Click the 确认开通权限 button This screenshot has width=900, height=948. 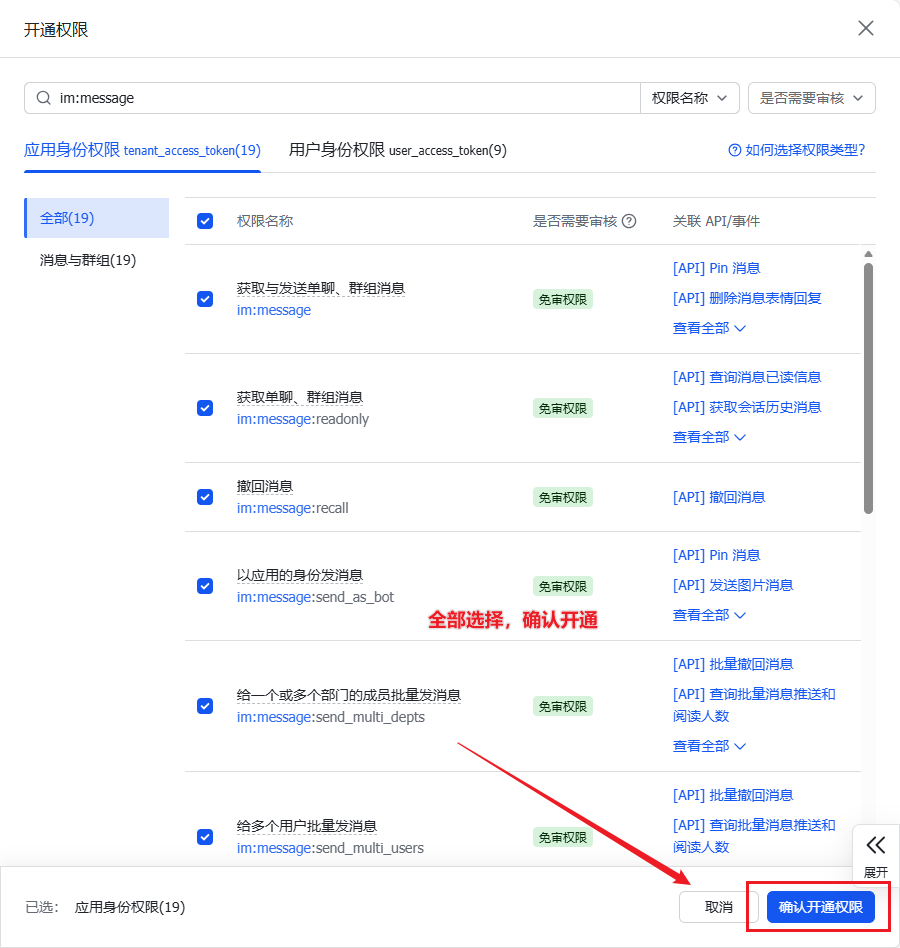coord(820,907)
